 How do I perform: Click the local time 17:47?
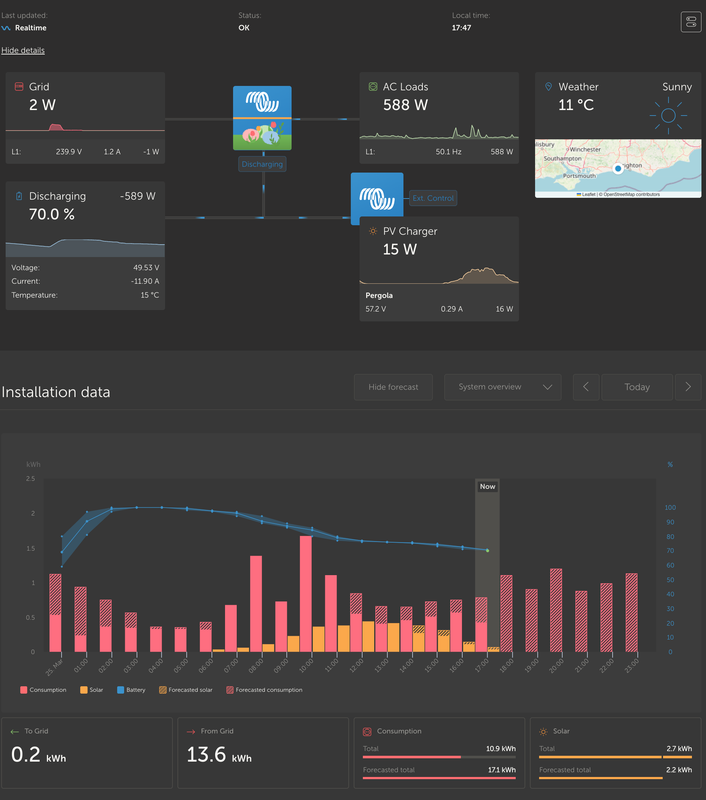[x=461, y=28]
